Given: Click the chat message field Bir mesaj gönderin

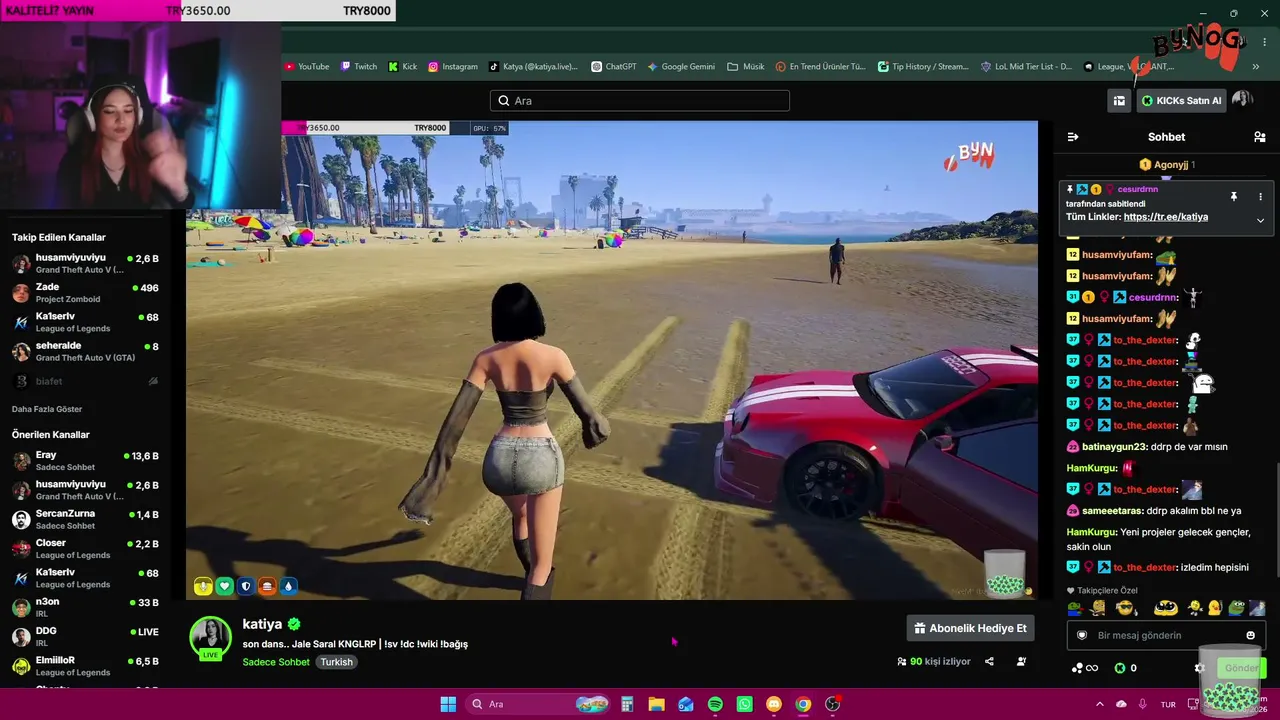Looking at the screenshot, I should [1166, 635].
